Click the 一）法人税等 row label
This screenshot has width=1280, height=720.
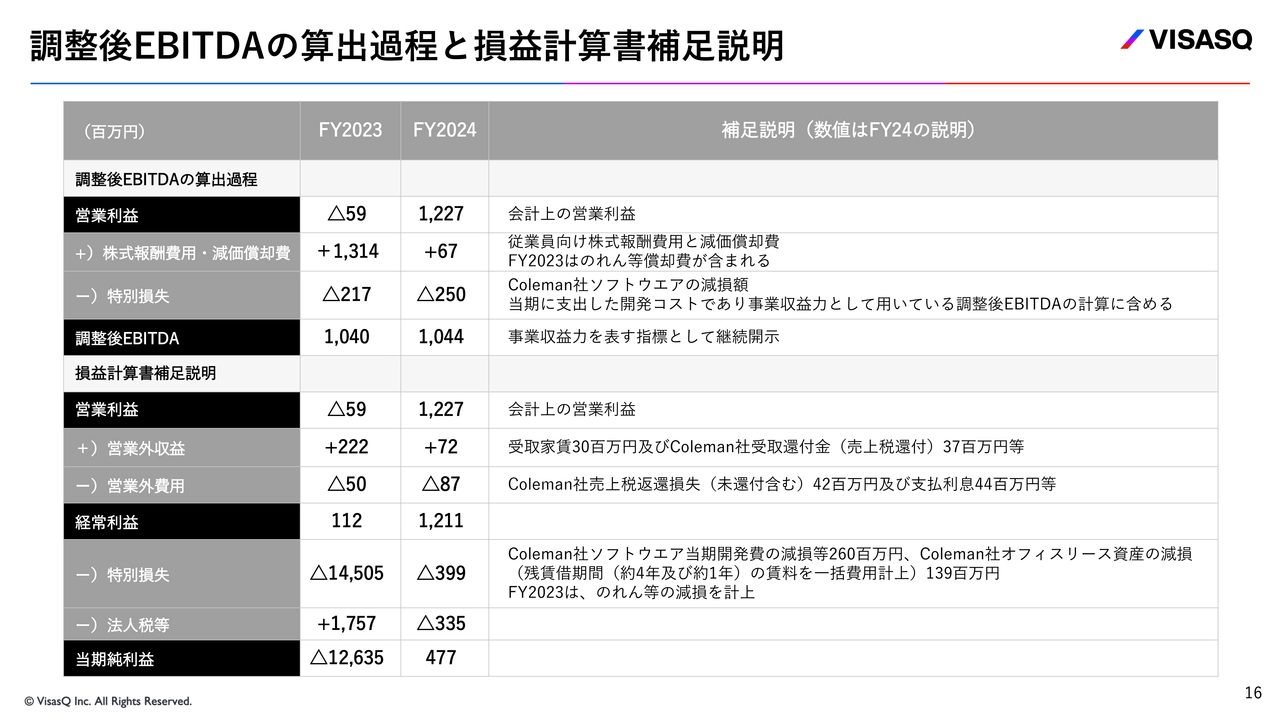coord(122,626)
